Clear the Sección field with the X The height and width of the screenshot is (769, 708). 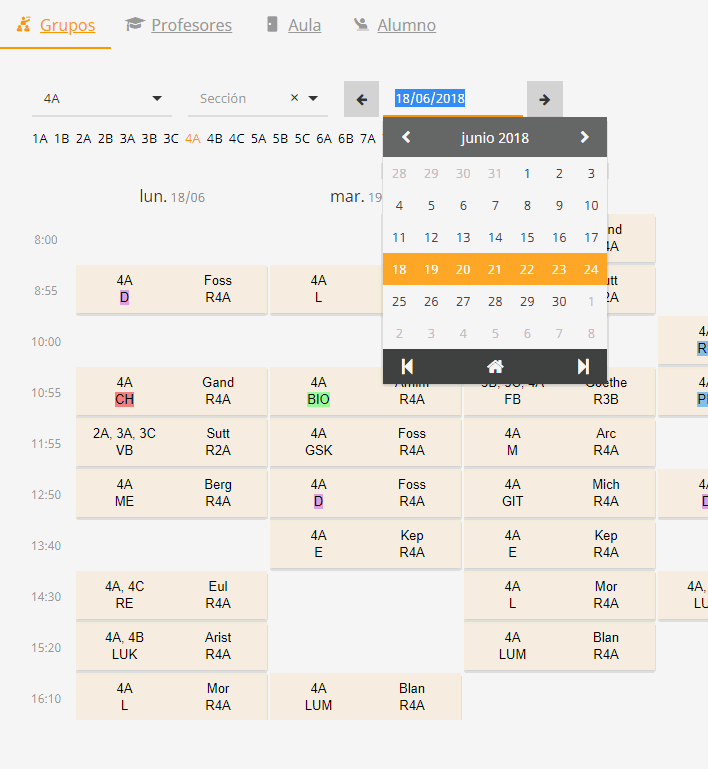pyautogui.click(x=294, y=98)
